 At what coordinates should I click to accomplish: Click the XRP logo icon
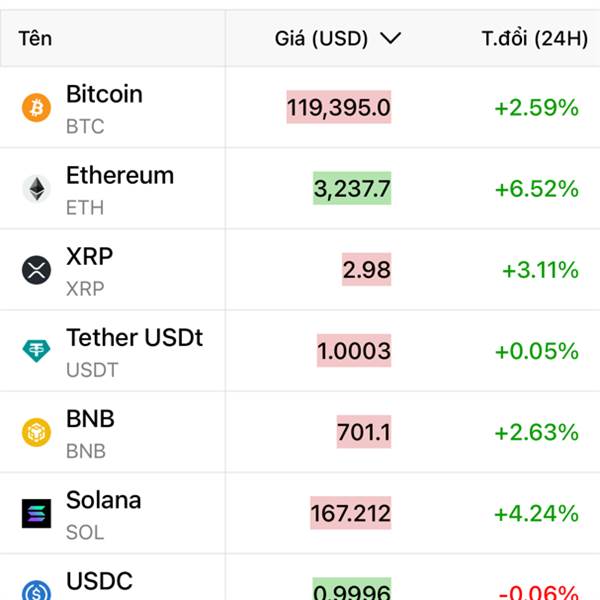click(x=36, y=270)
